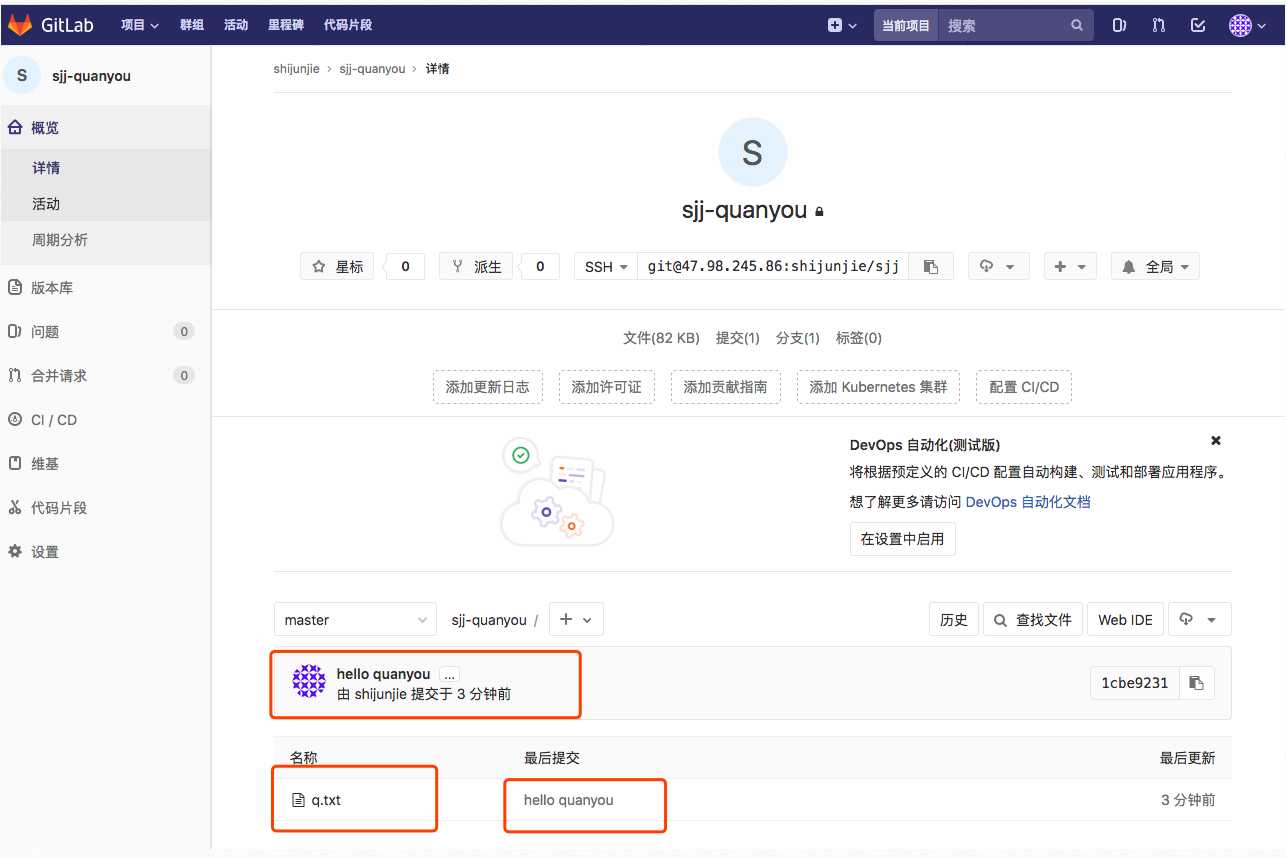Viewport: 1286px width, 858px height.
Task: Click the 查找文件 button
Action: 1031,620
